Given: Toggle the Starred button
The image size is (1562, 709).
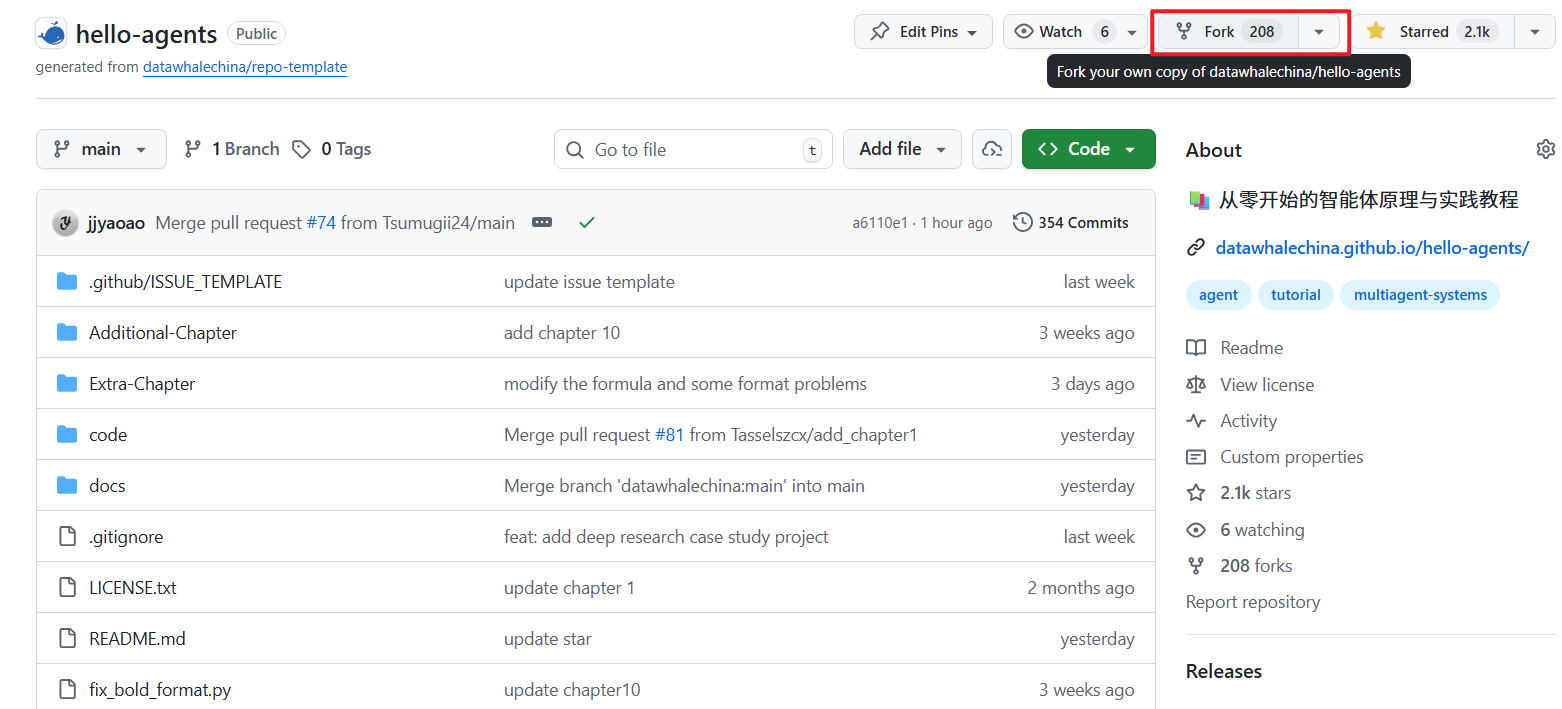Looking at the screenshot, I should (1430, 32).
